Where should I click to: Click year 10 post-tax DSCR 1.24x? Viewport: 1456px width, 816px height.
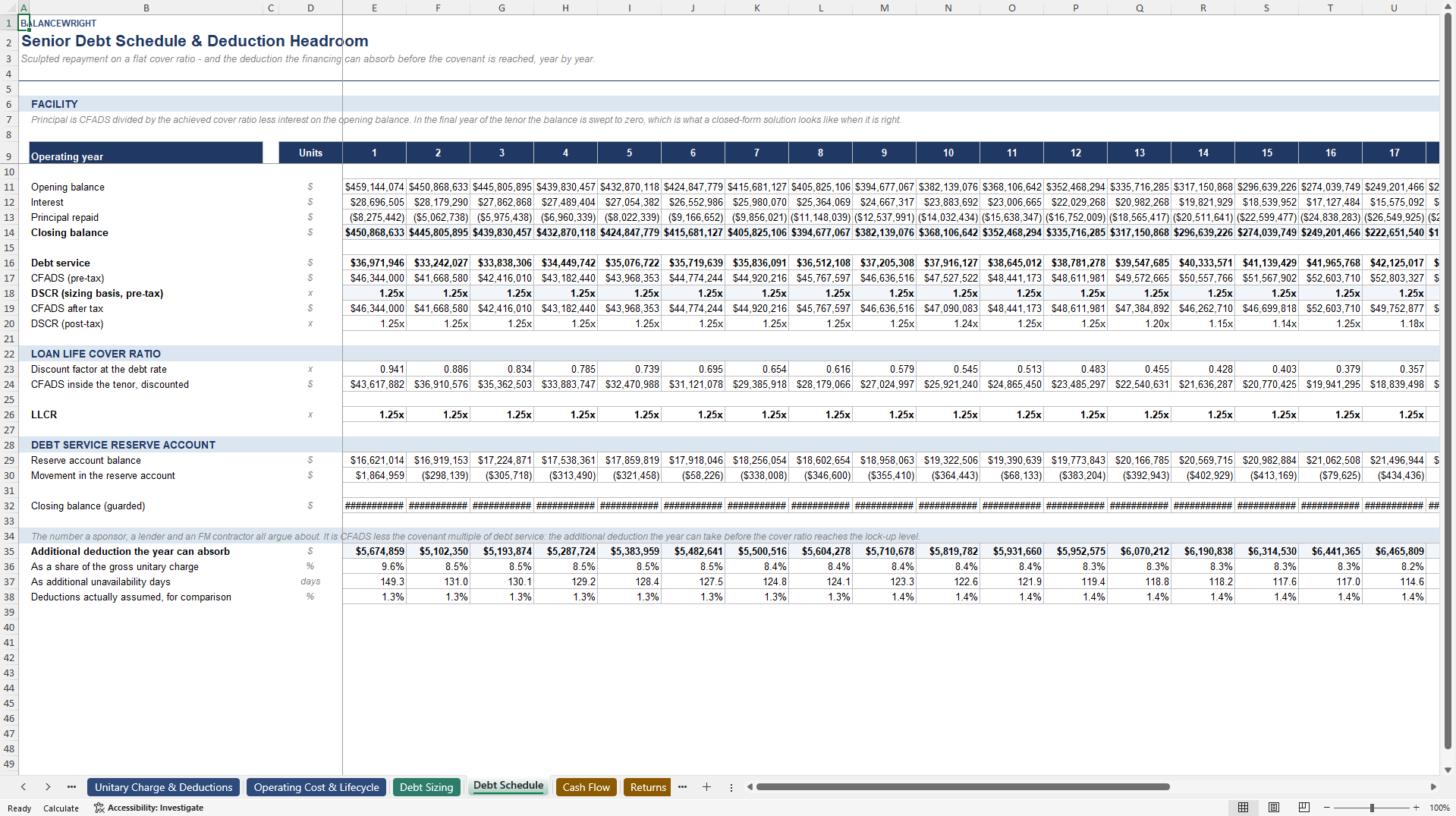948,323
